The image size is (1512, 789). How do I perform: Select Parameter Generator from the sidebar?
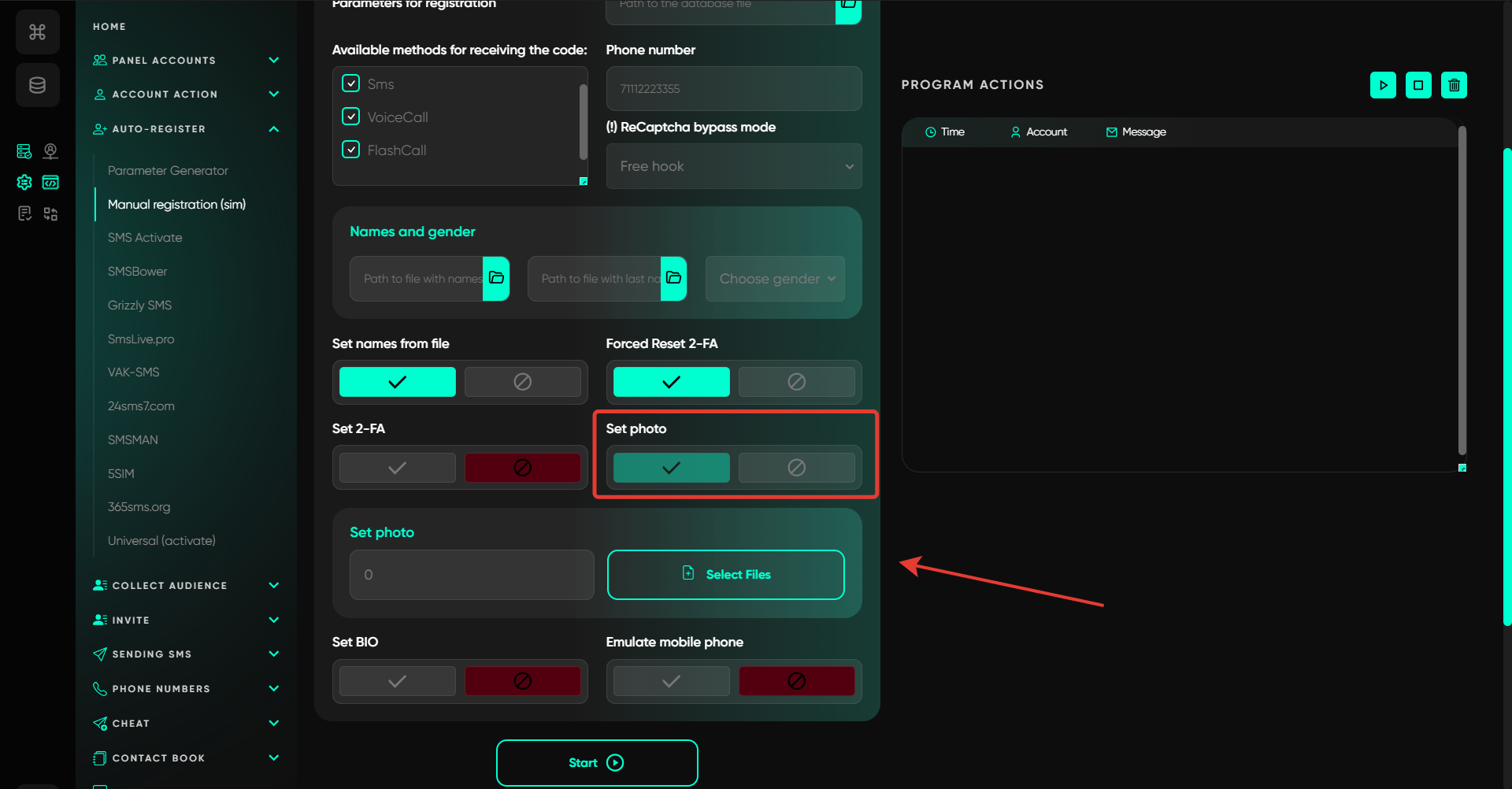pyautogui.click(x=168, y=171)
